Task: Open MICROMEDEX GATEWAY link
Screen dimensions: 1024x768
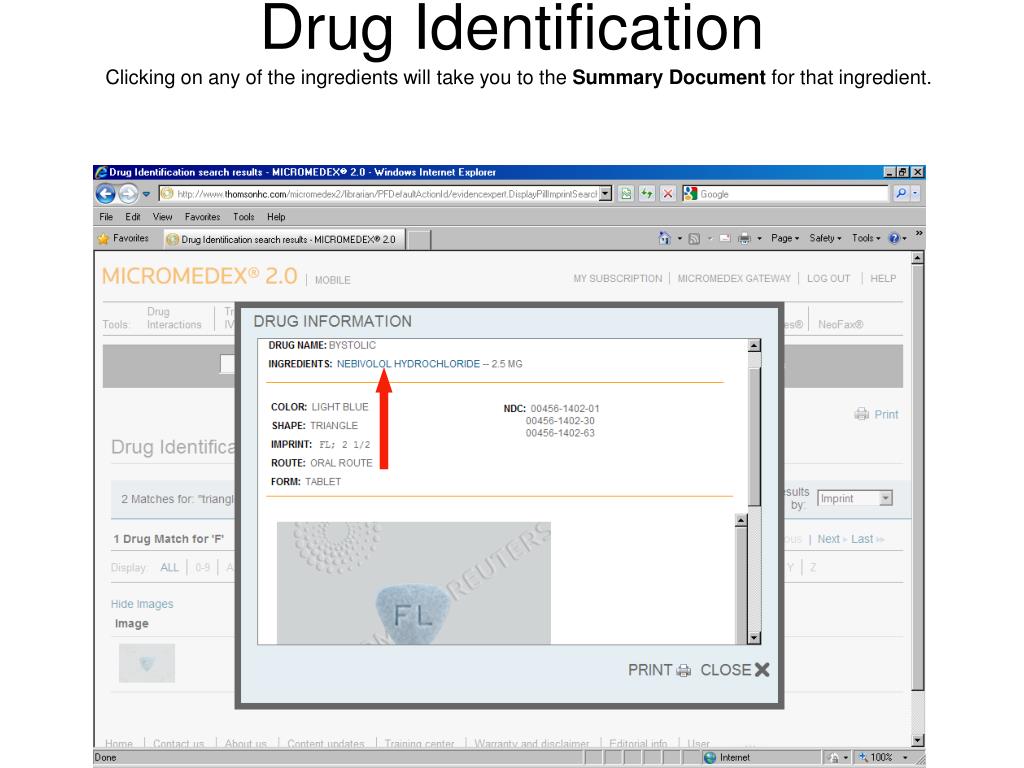Action: [734, 278]
